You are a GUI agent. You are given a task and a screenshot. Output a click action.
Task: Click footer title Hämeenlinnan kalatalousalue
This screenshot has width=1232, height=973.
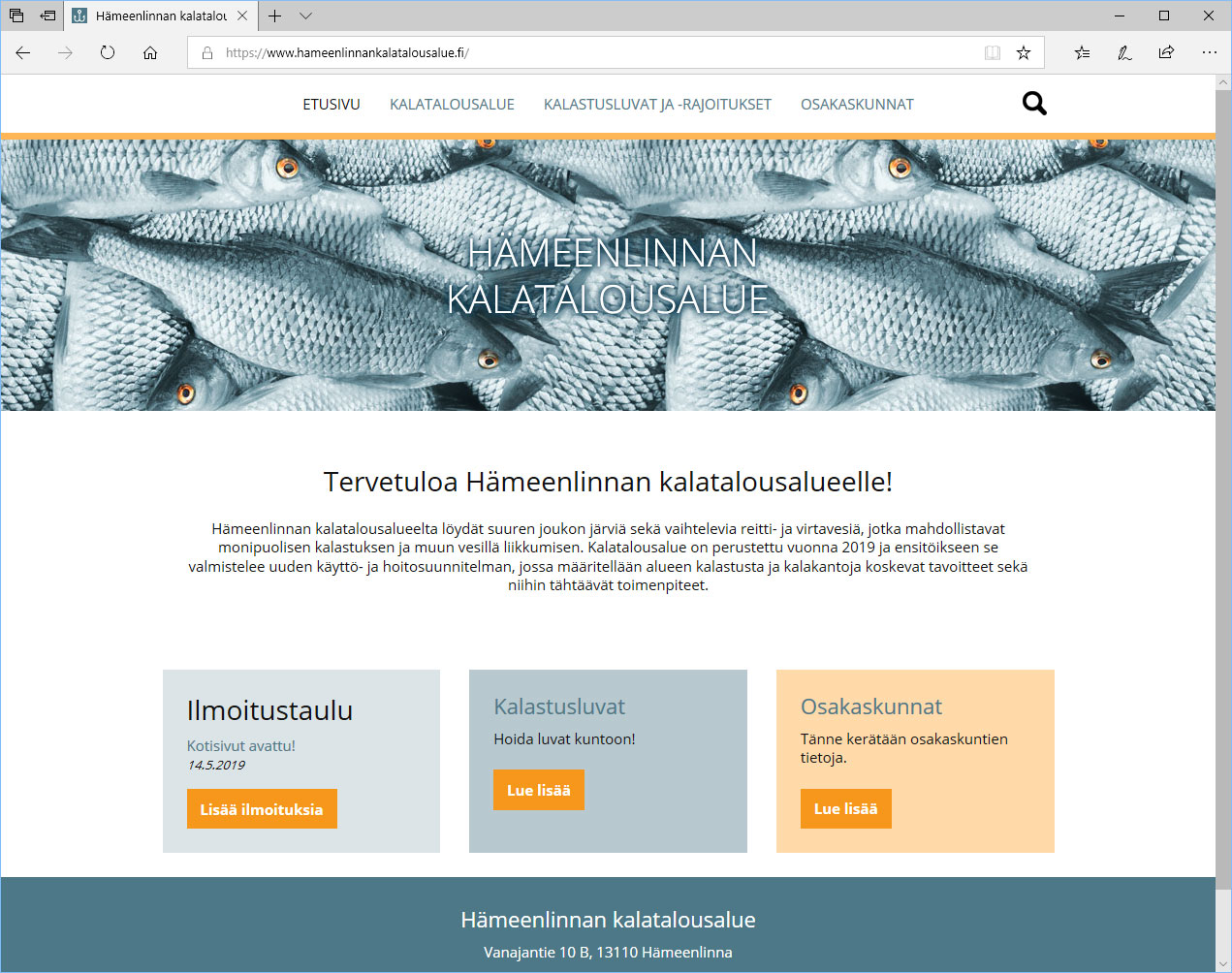(x=608, y=920)
